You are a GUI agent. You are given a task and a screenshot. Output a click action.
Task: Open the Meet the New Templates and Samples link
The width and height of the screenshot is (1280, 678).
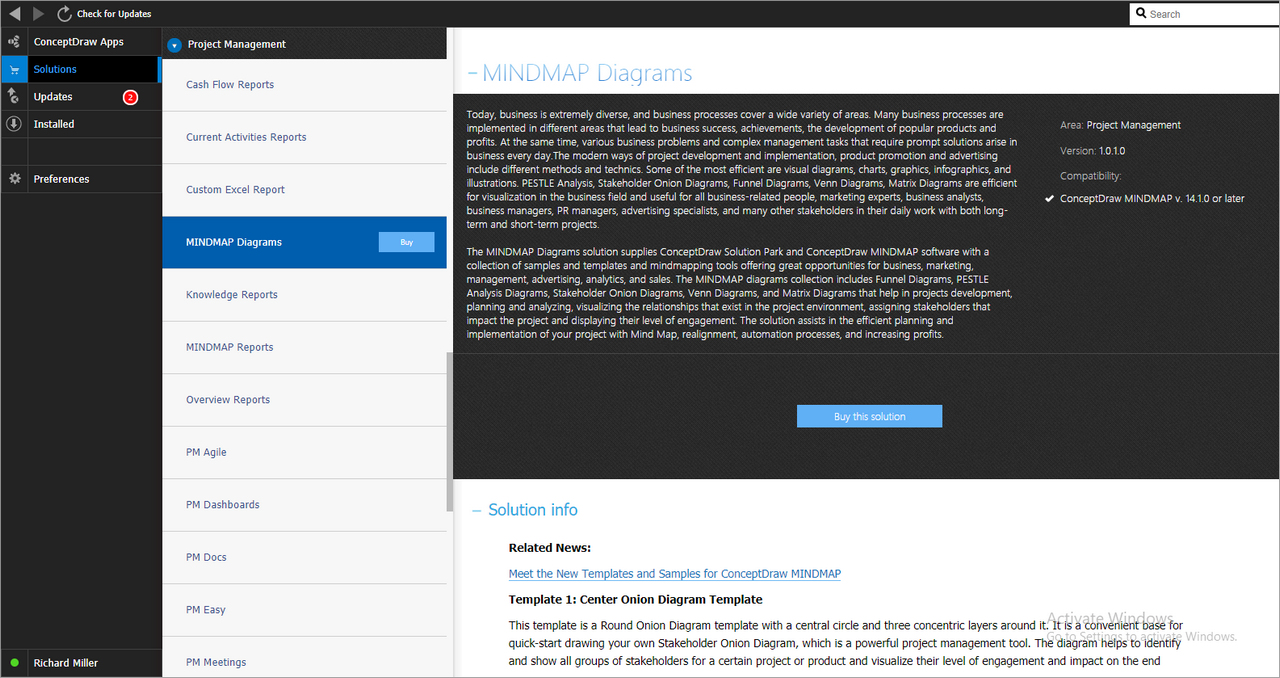click(x=675, y=574)
